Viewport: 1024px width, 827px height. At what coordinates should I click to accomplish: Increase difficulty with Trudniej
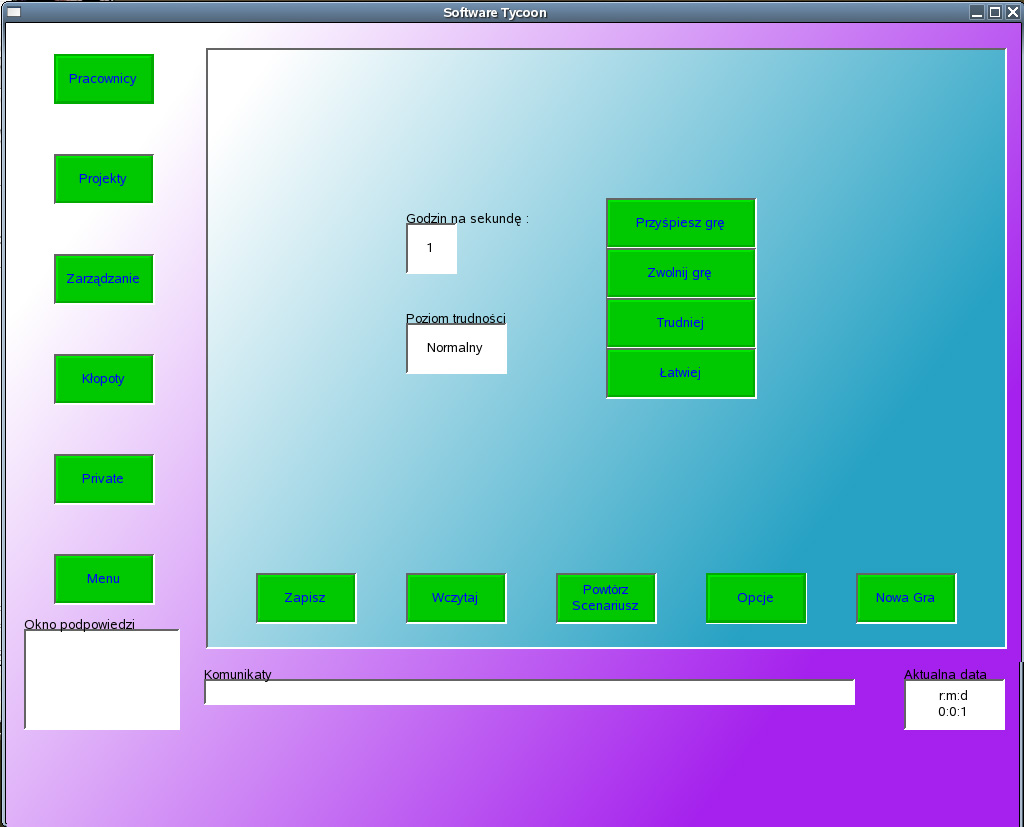click(x=680, y=323)
